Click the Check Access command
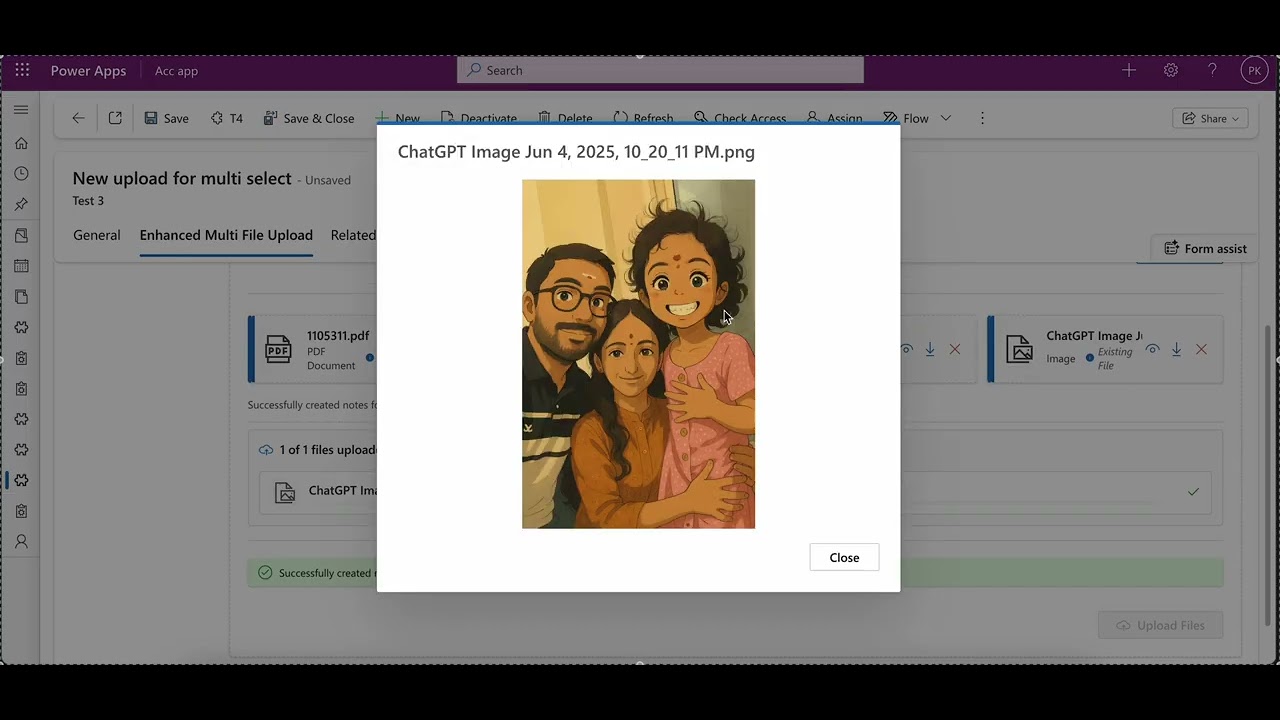Image resolution: width=1280 pixels, height=720 pixels. pos(740,118)
